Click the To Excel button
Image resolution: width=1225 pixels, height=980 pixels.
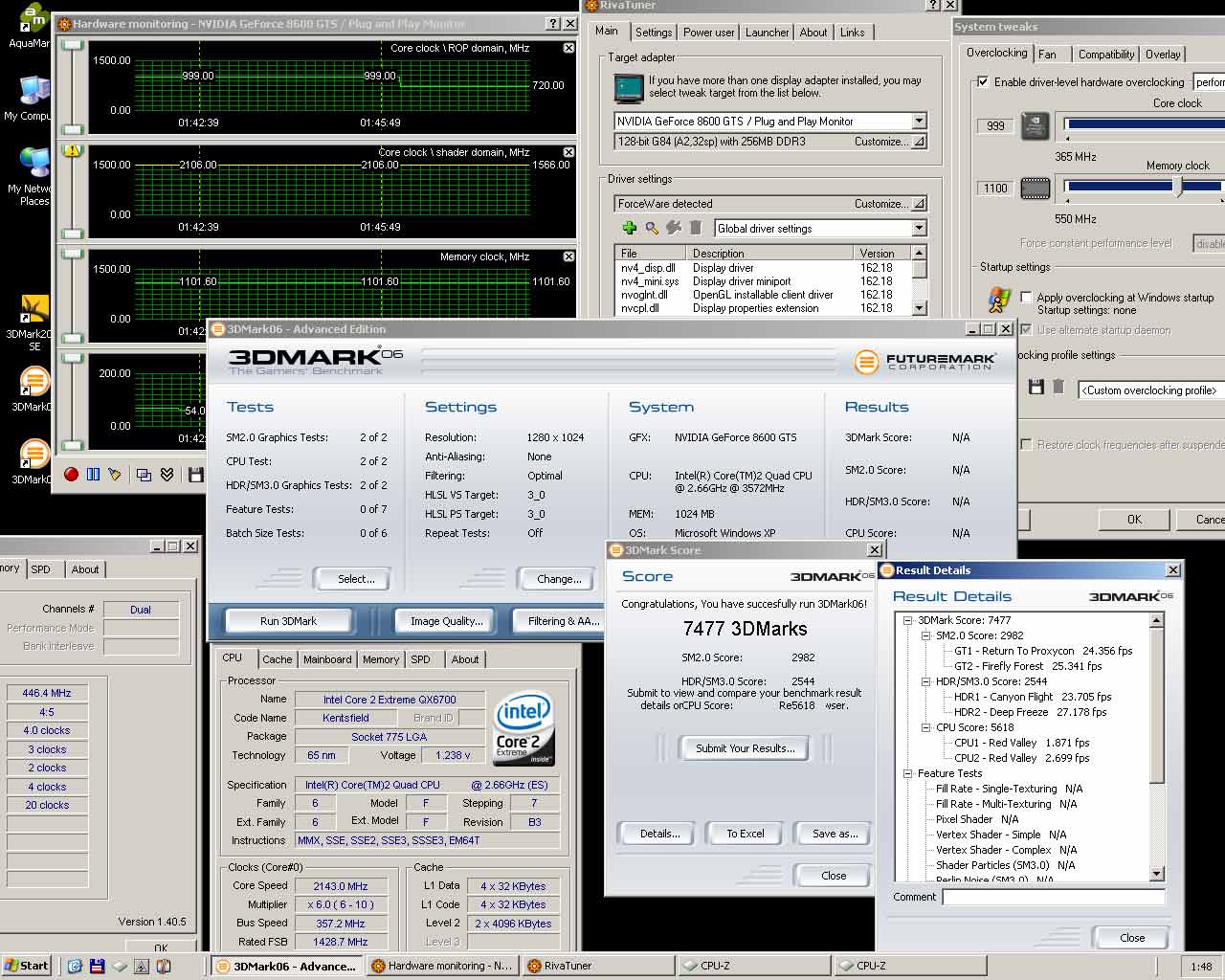[x=745, y=834]
